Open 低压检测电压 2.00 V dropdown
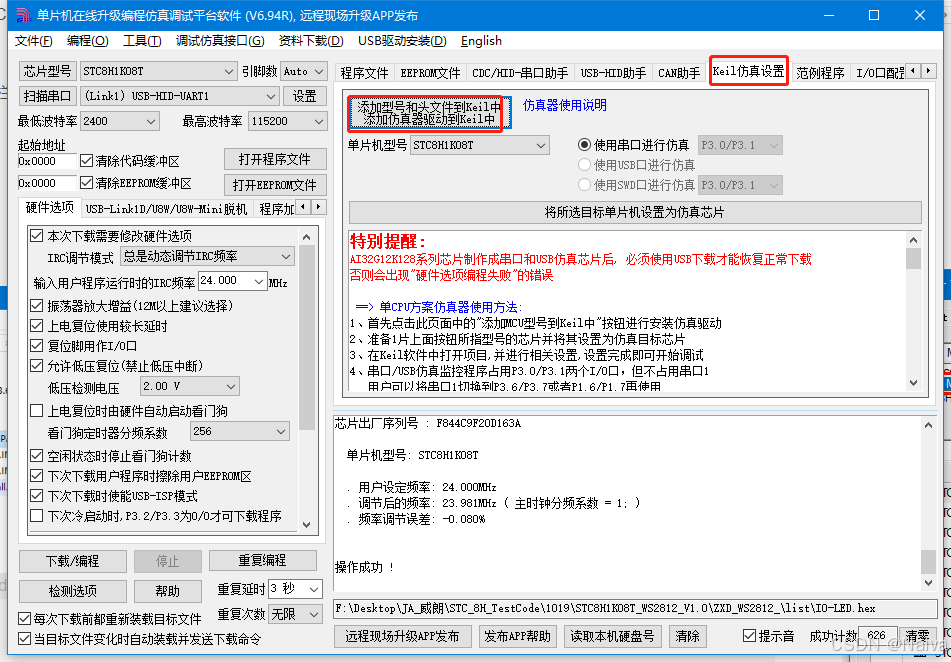Screen dimensions: 951x662 point(189,386)
